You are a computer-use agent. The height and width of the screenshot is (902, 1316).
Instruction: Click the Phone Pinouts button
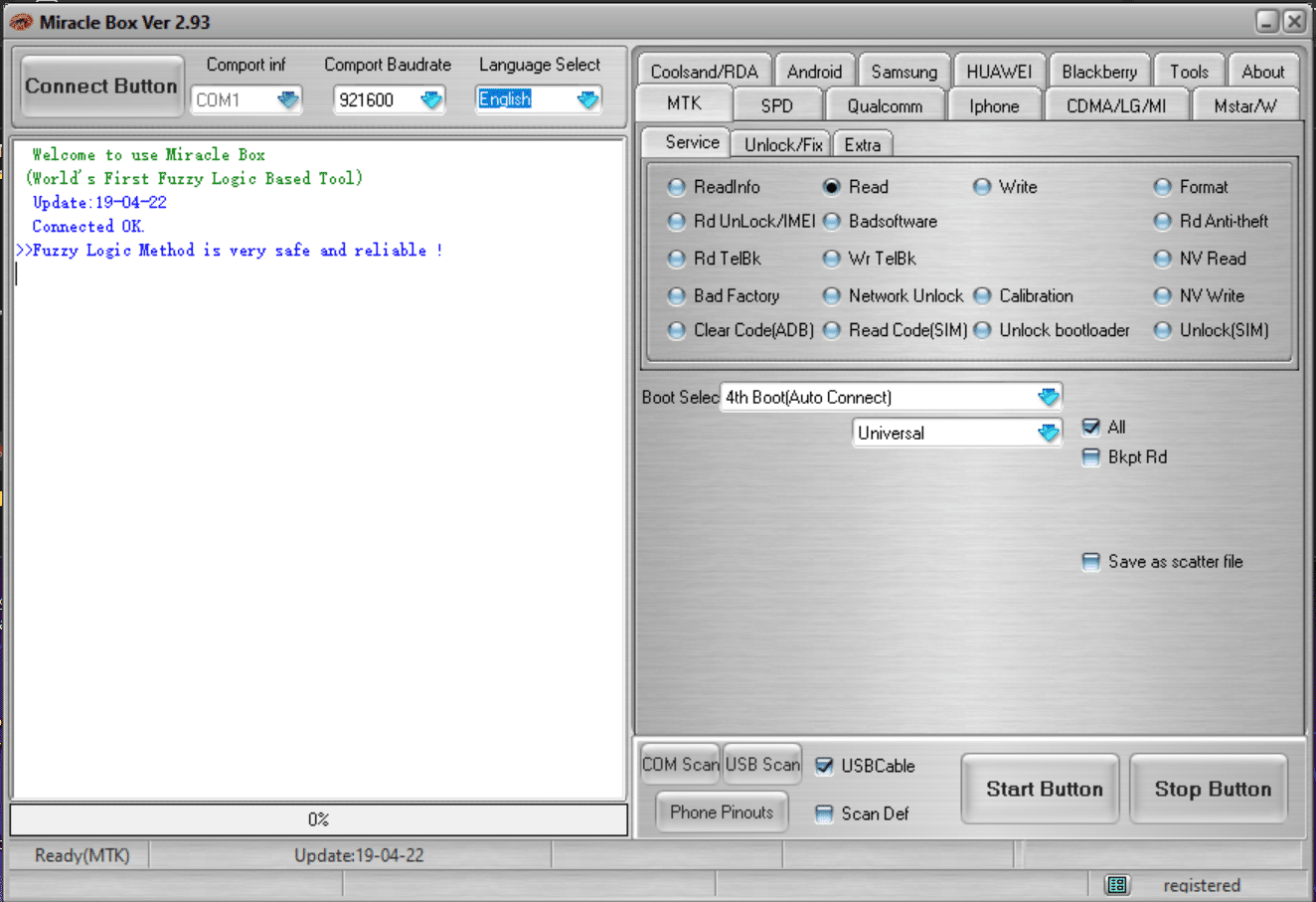(x=722, y=812)
